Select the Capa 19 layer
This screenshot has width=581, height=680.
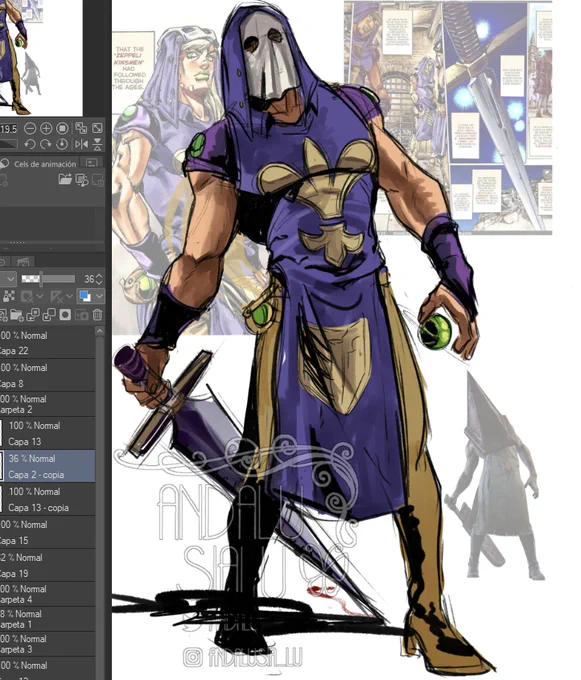pos(47,565)
